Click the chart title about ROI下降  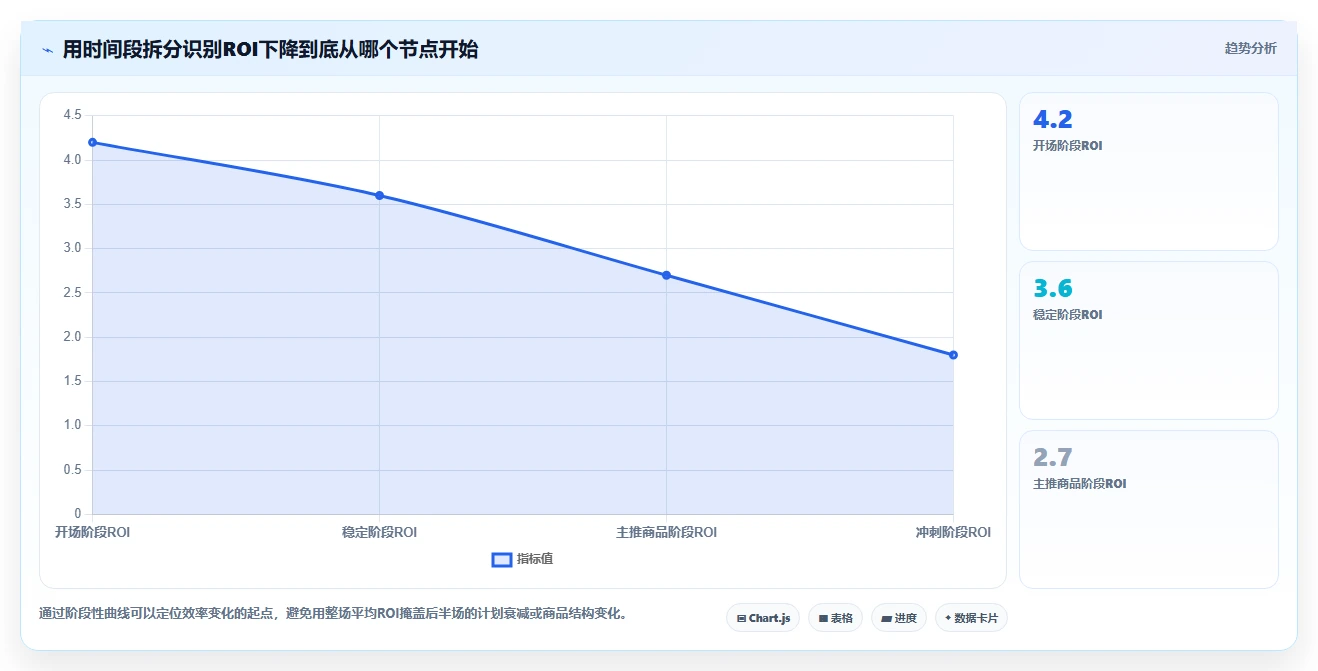pos(270,50)
